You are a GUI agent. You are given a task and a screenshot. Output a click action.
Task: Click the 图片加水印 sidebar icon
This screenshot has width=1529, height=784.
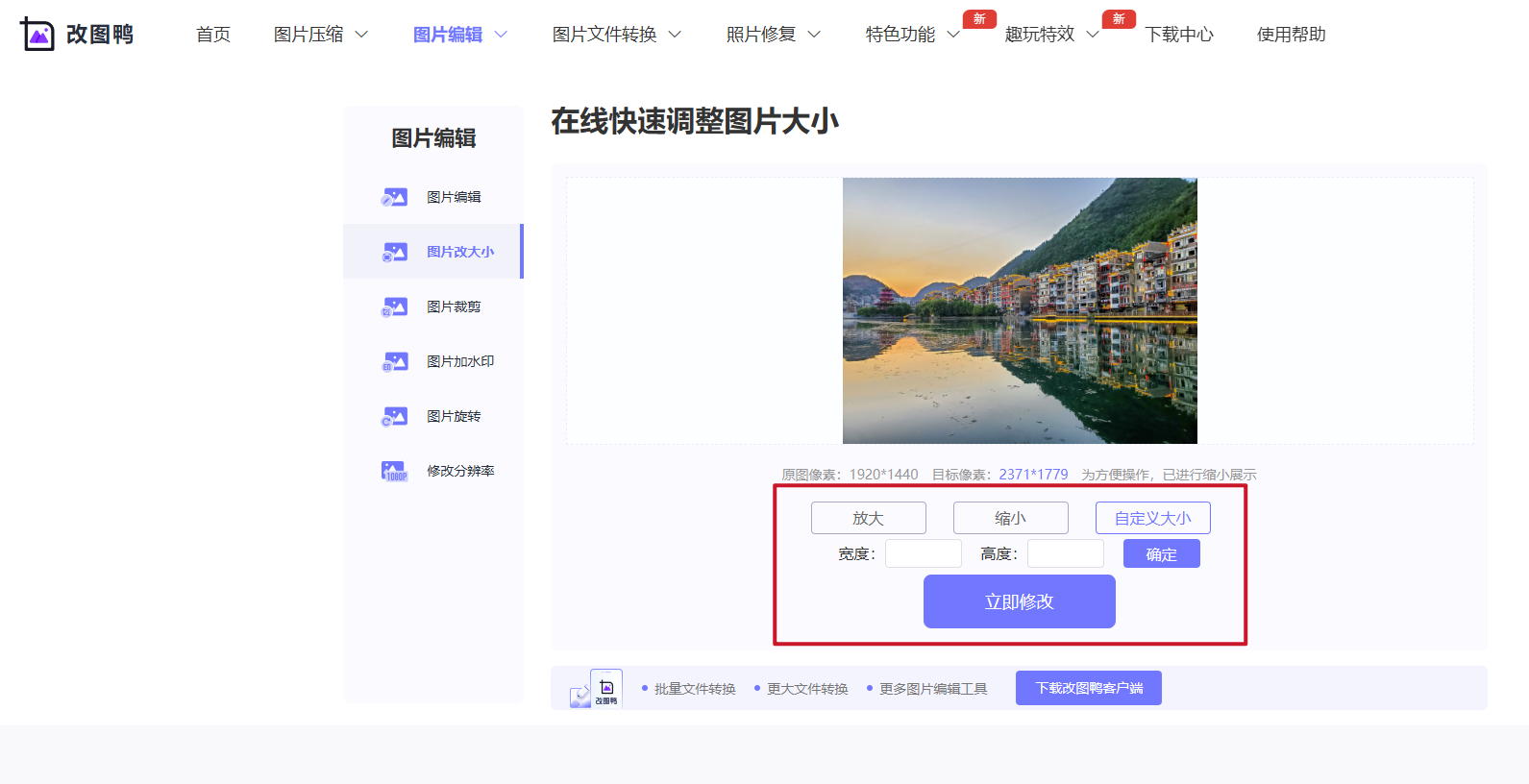[394, 361]
